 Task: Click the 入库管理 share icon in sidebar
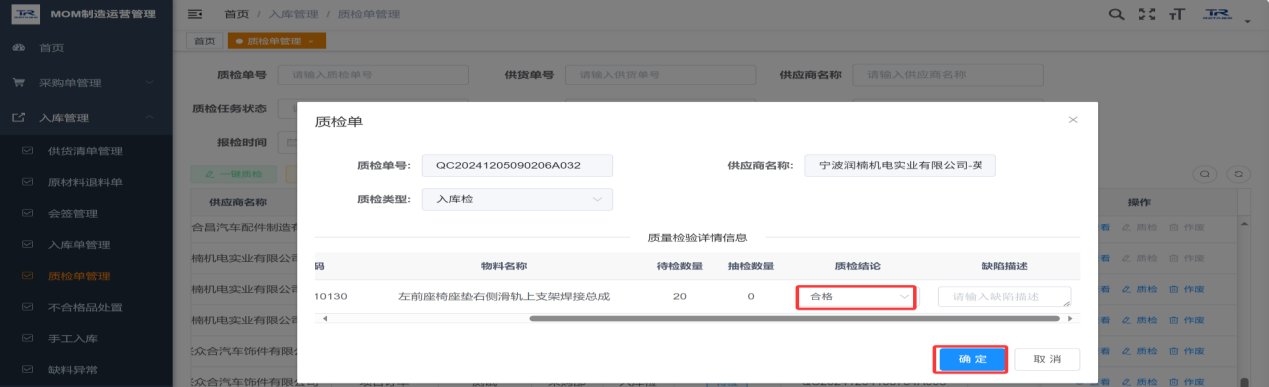pos(19,118)
